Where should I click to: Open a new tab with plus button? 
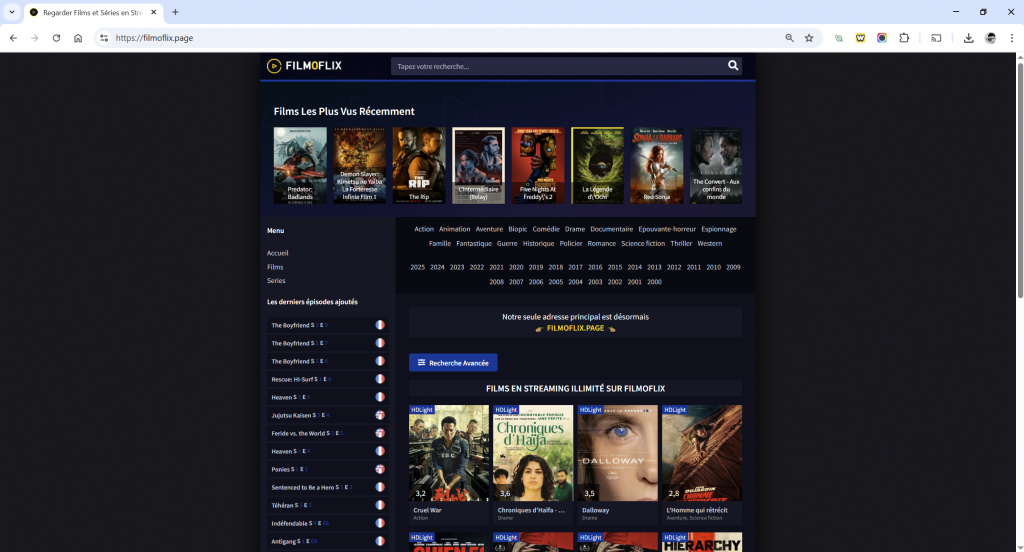tap(175, 12)
